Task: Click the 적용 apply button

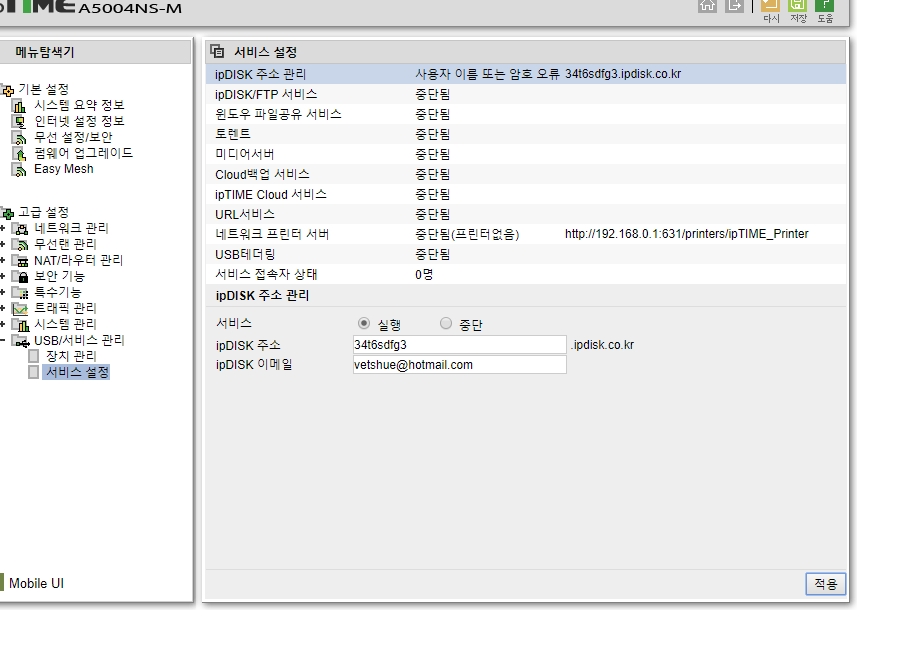Action: click(x=825, y=584)
